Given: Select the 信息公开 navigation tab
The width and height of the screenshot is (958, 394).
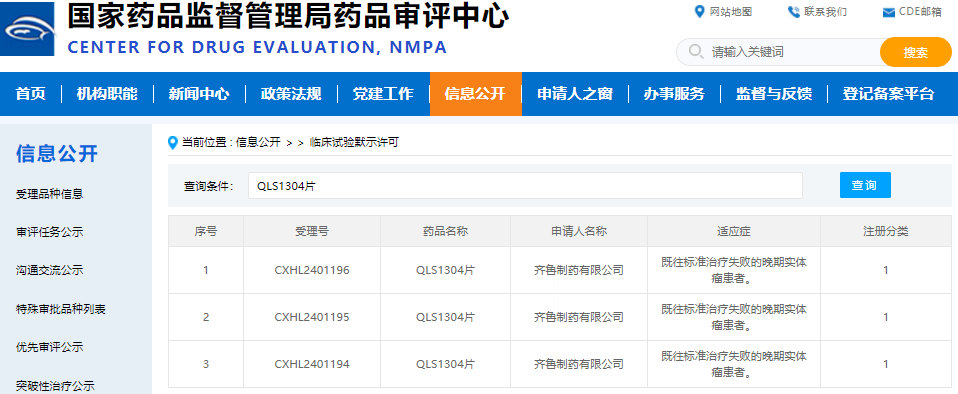Looking at the screenshot, I should 475,94.
